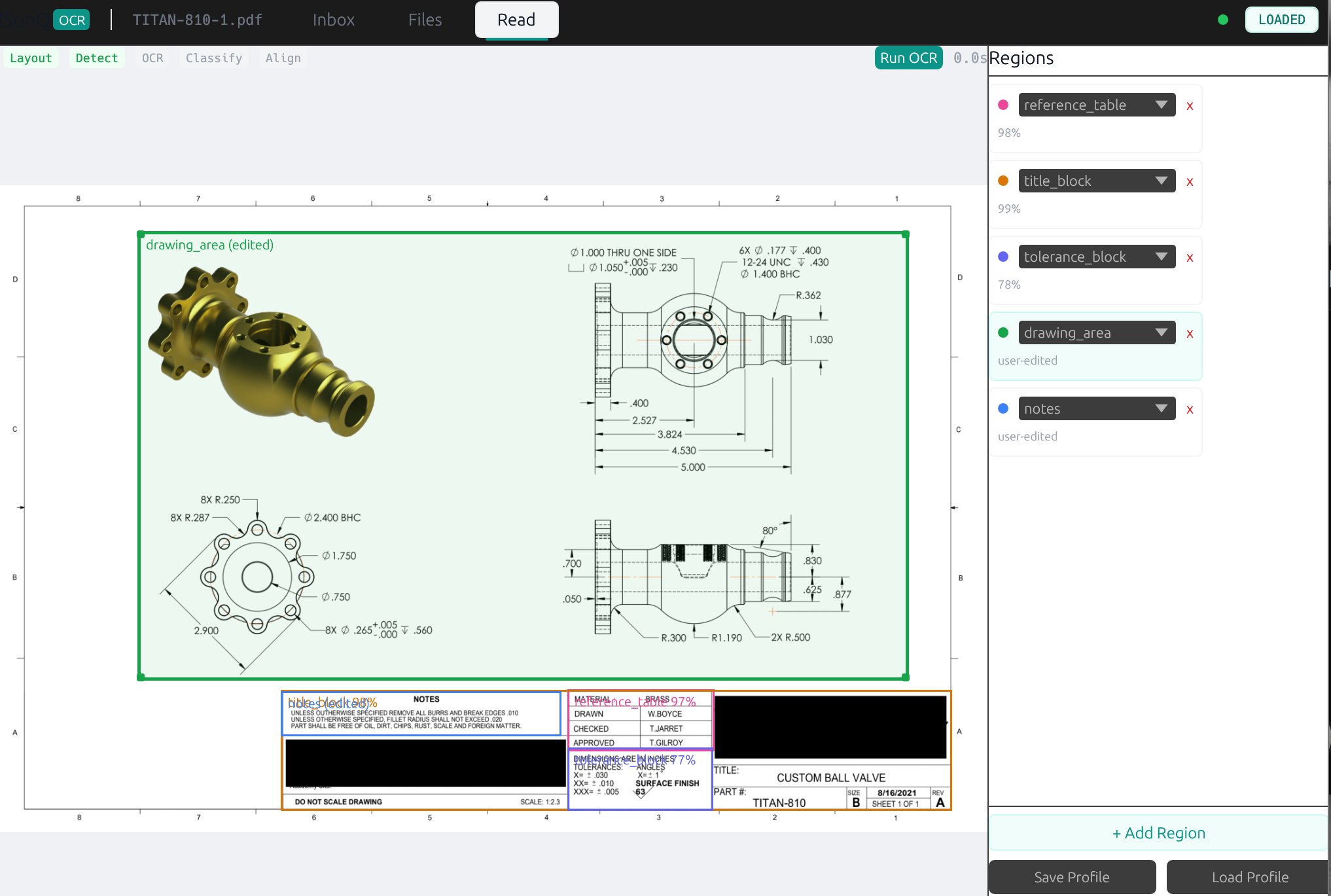
Task: Toggle the Layout pipeline stage
Action: (31, 58)
